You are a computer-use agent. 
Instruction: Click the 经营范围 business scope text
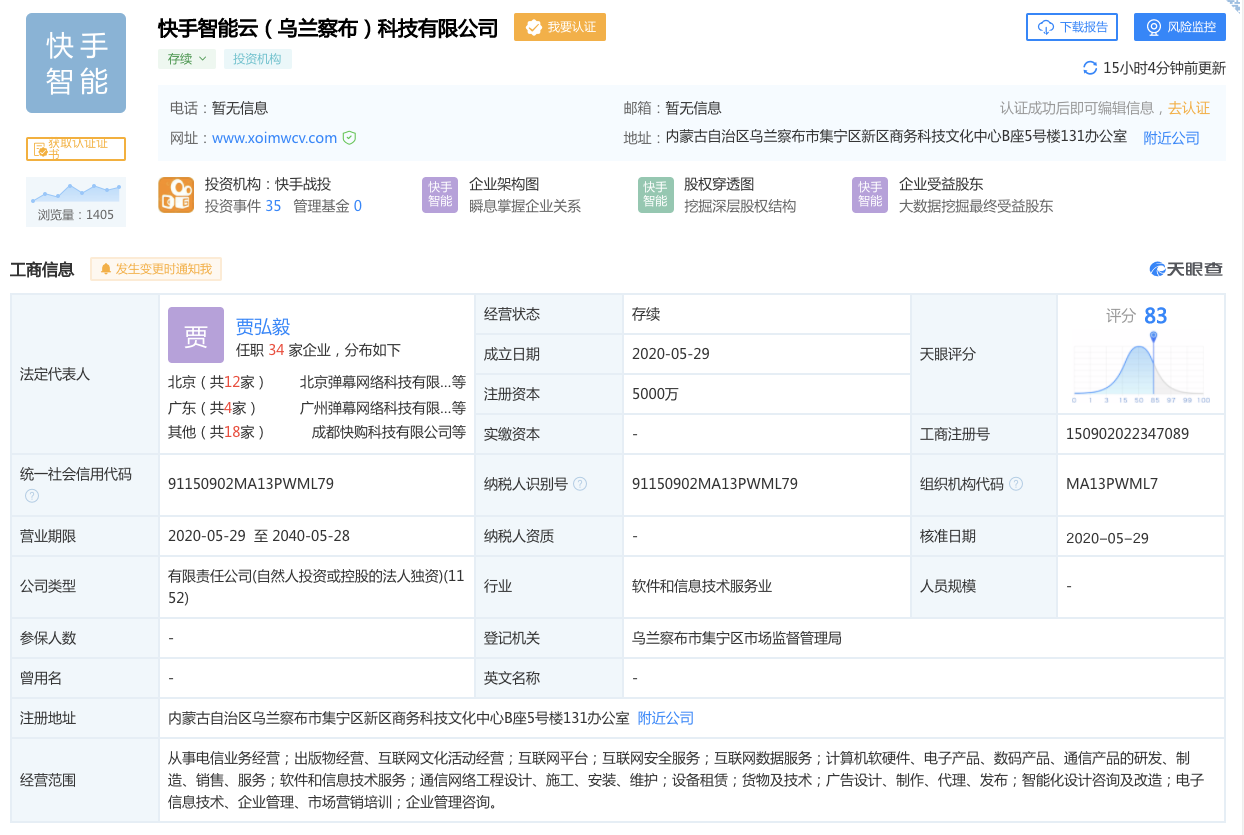(x=686, y=780)
